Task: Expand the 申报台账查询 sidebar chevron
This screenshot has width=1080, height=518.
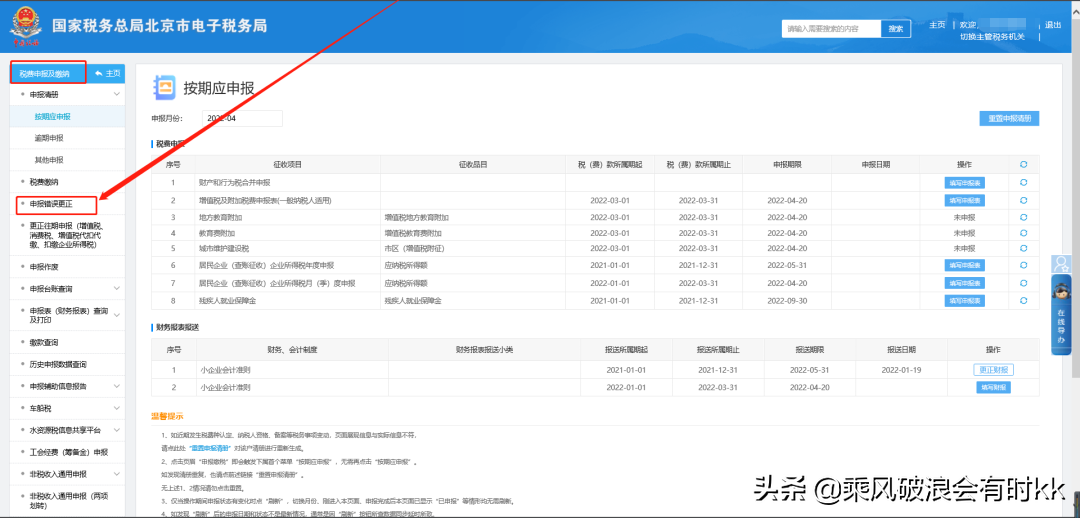Action: (116, 289)
